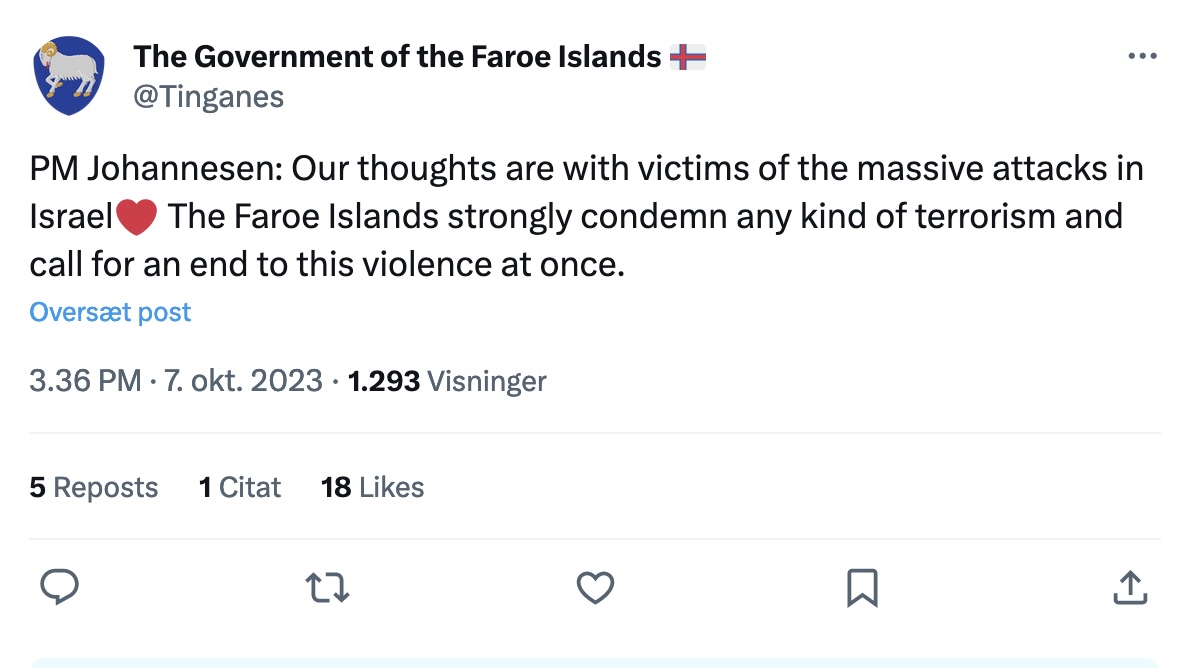Open the three-dot more options menu
The image size is (1190, 668).
click(x=1142, y=56)
